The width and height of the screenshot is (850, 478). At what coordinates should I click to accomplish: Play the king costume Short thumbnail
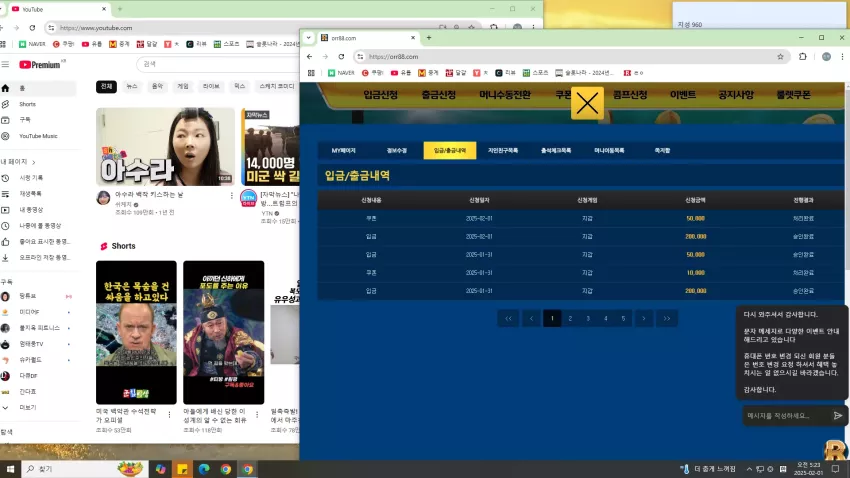click(223, 332)
